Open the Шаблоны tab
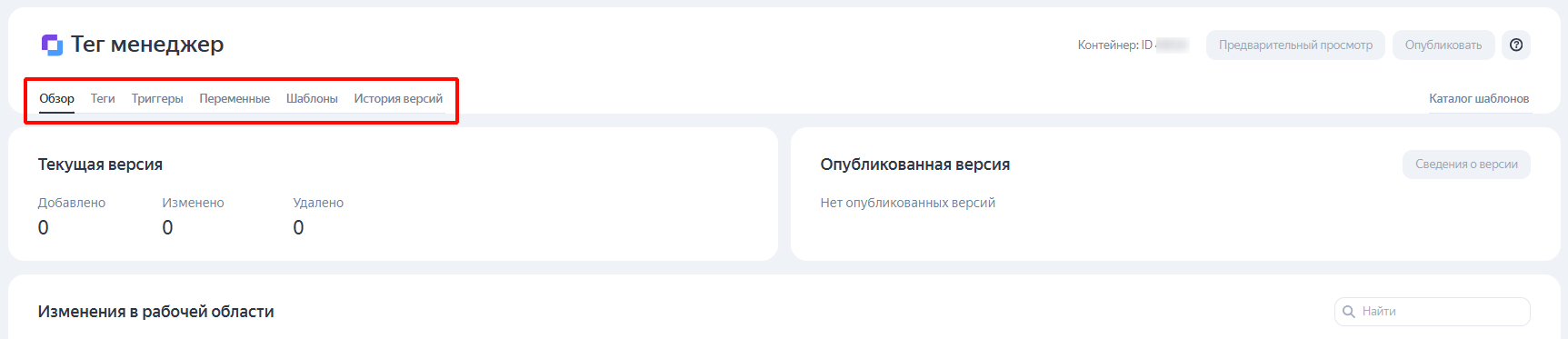 tap(312, 98)
